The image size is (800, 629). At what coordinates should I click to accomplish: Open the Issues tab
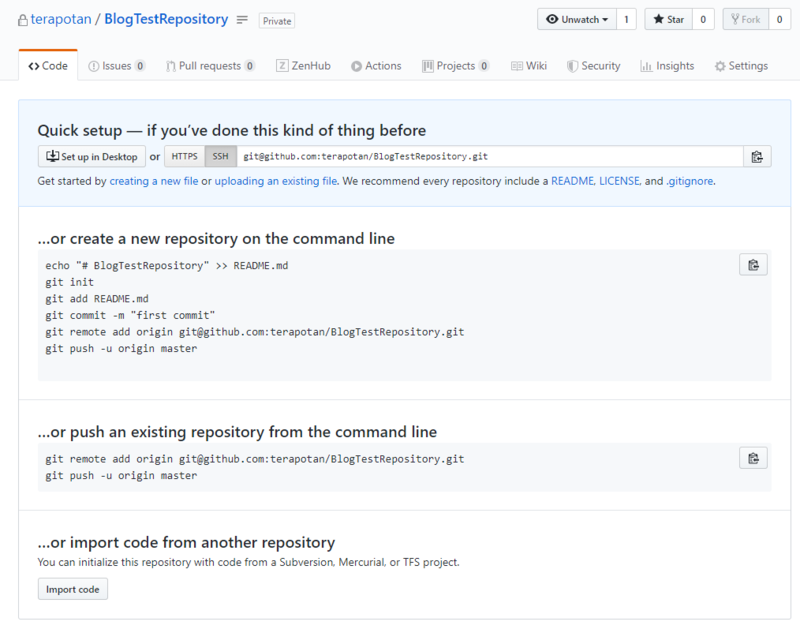pos(116,66)
